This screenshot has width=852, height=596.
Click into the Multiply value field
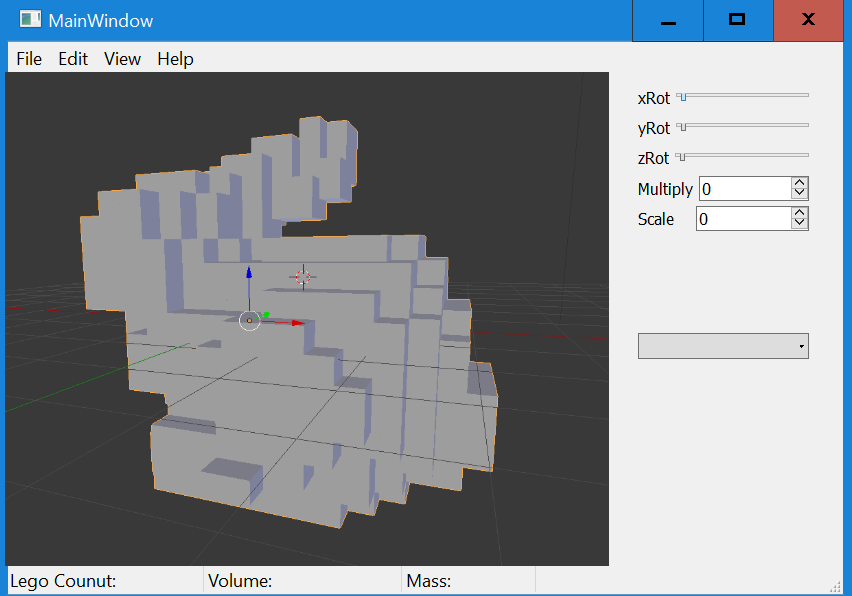pos(744,189)
